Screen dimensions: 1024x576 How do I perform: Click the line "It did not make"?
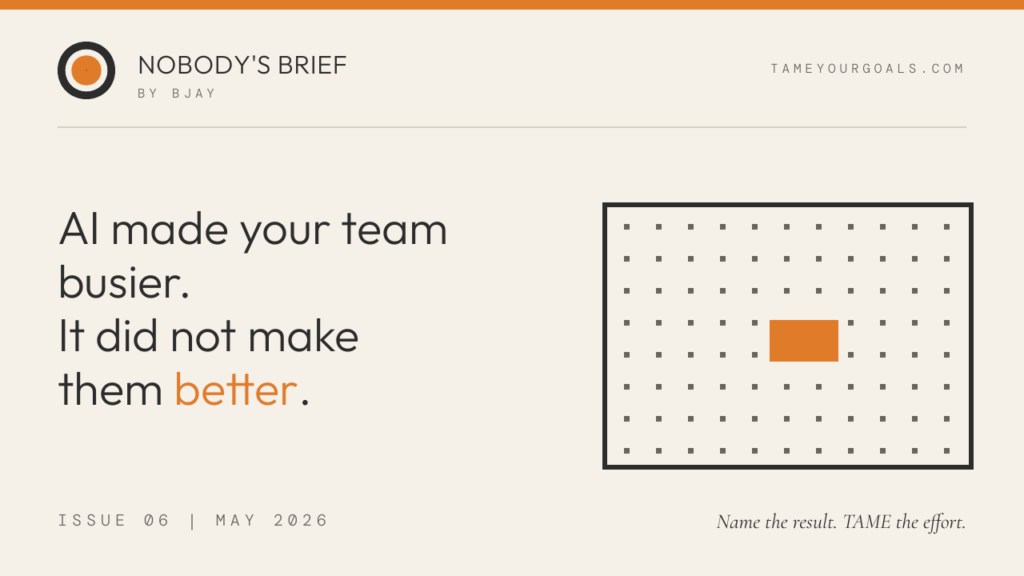click(x=209, y=336)
